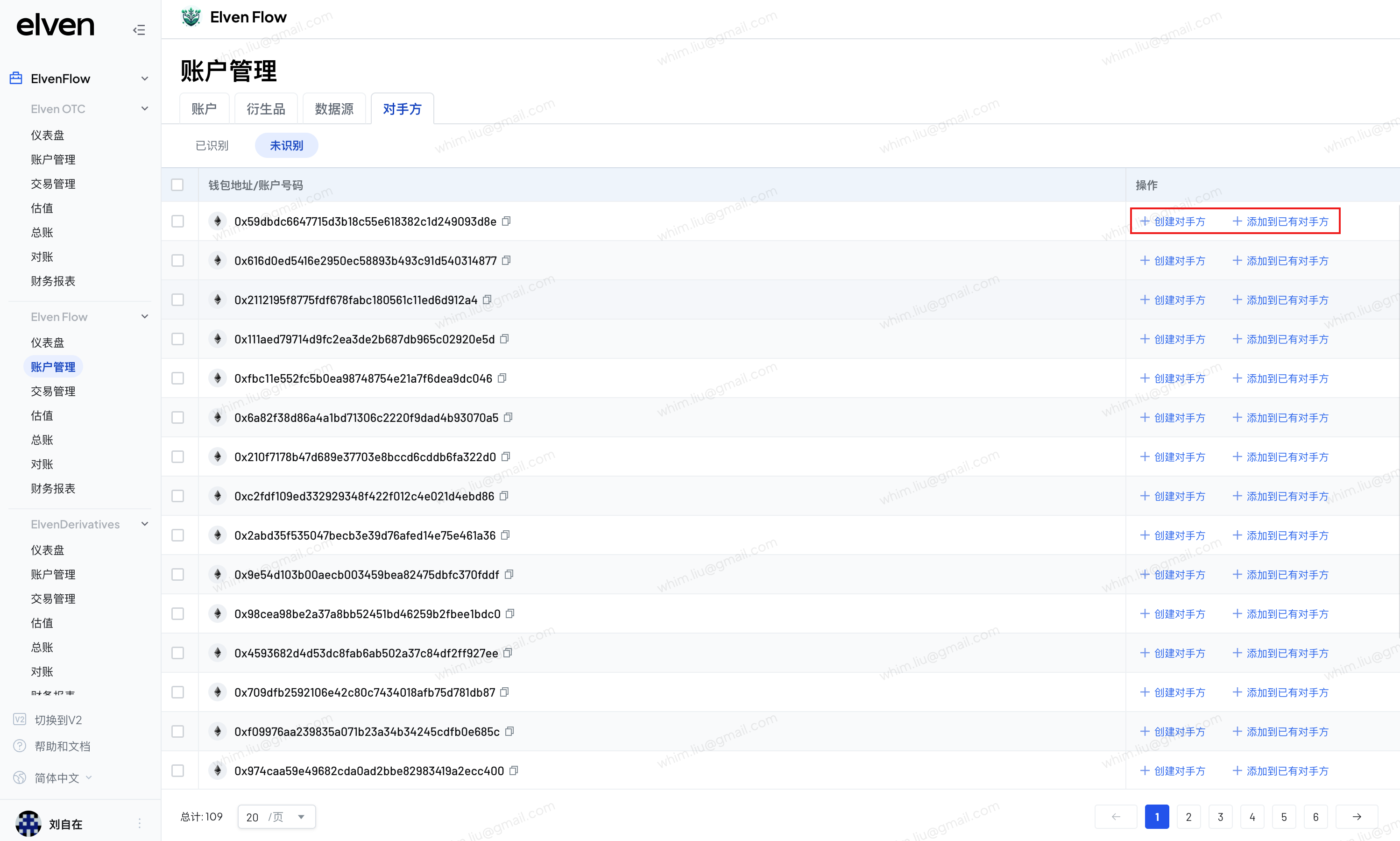Open the 简体中文 language selector
1400x841 pixels.
point(57,777)
